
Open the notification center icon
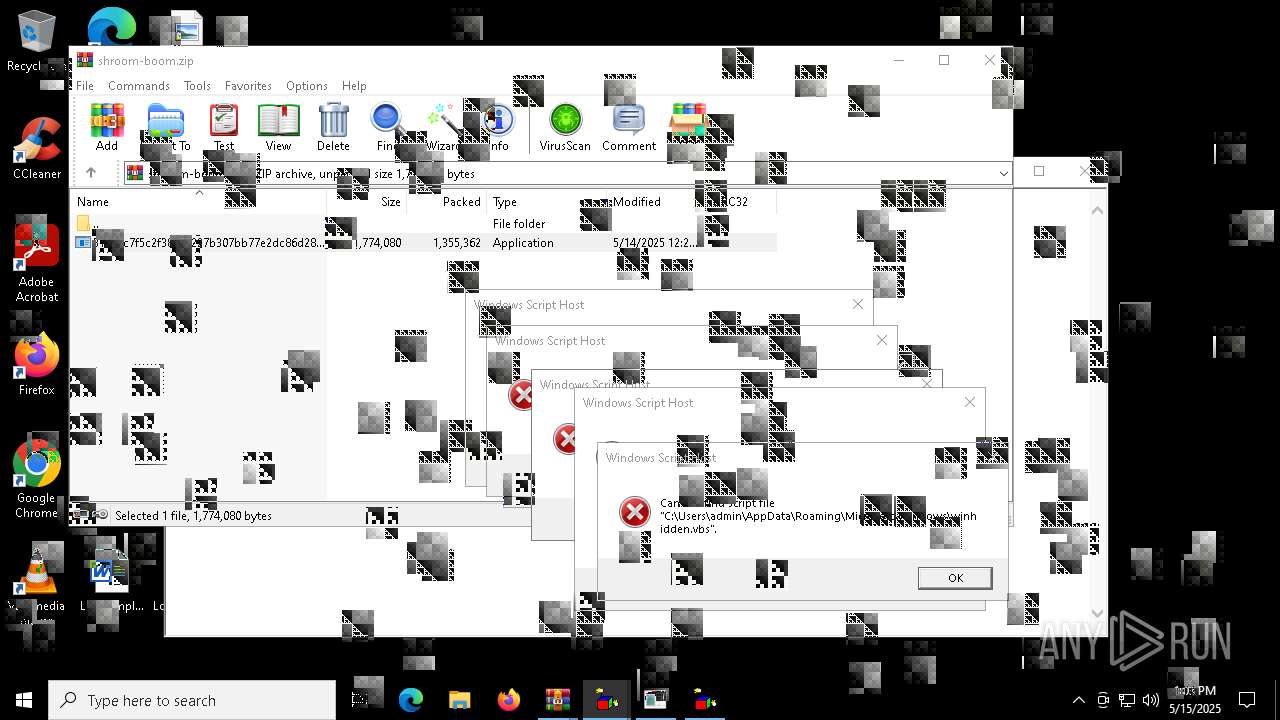[x=1247, y=700]
